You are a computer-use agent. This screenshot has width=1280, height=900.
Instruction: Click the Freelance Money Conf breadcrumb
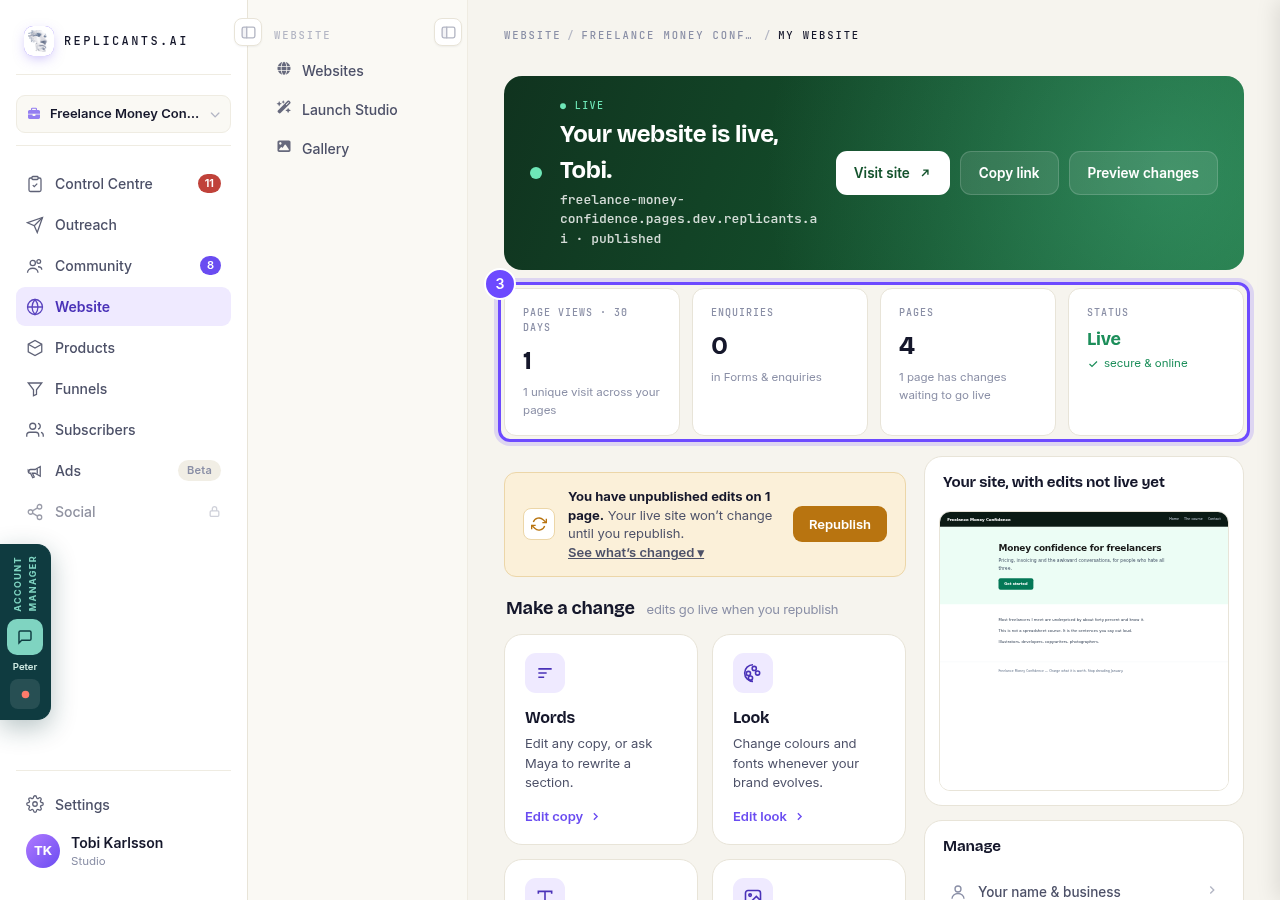pos(667,35)
